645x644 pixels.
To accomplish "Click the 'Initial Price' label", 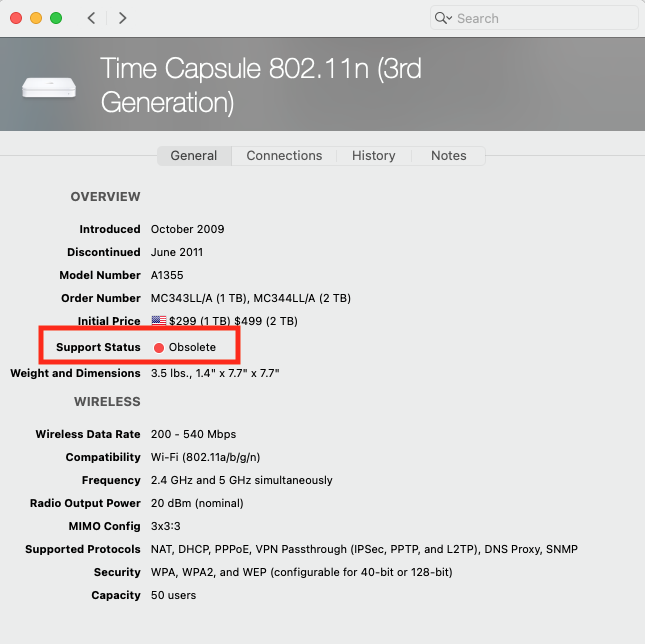I will click(x=109, y=321).
